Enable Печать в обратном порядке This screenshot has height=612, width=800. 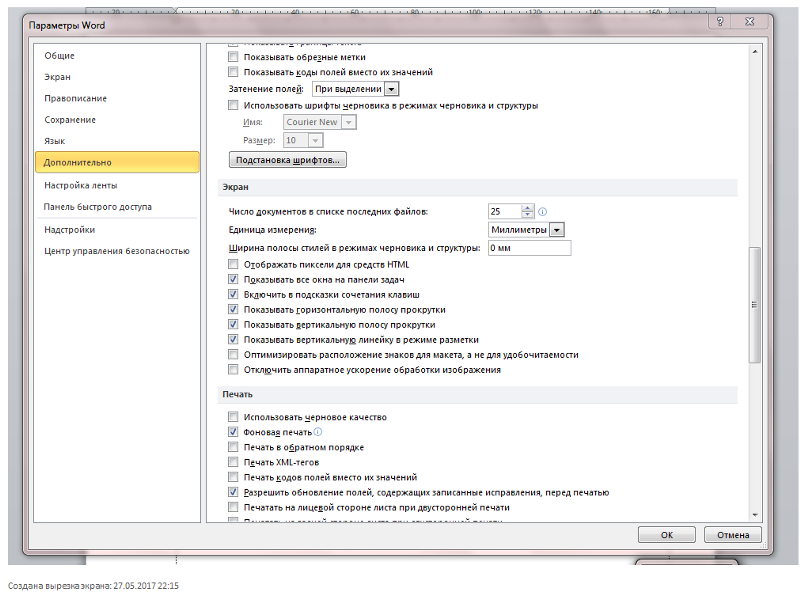pyautogui.click(x=233, y=447)
